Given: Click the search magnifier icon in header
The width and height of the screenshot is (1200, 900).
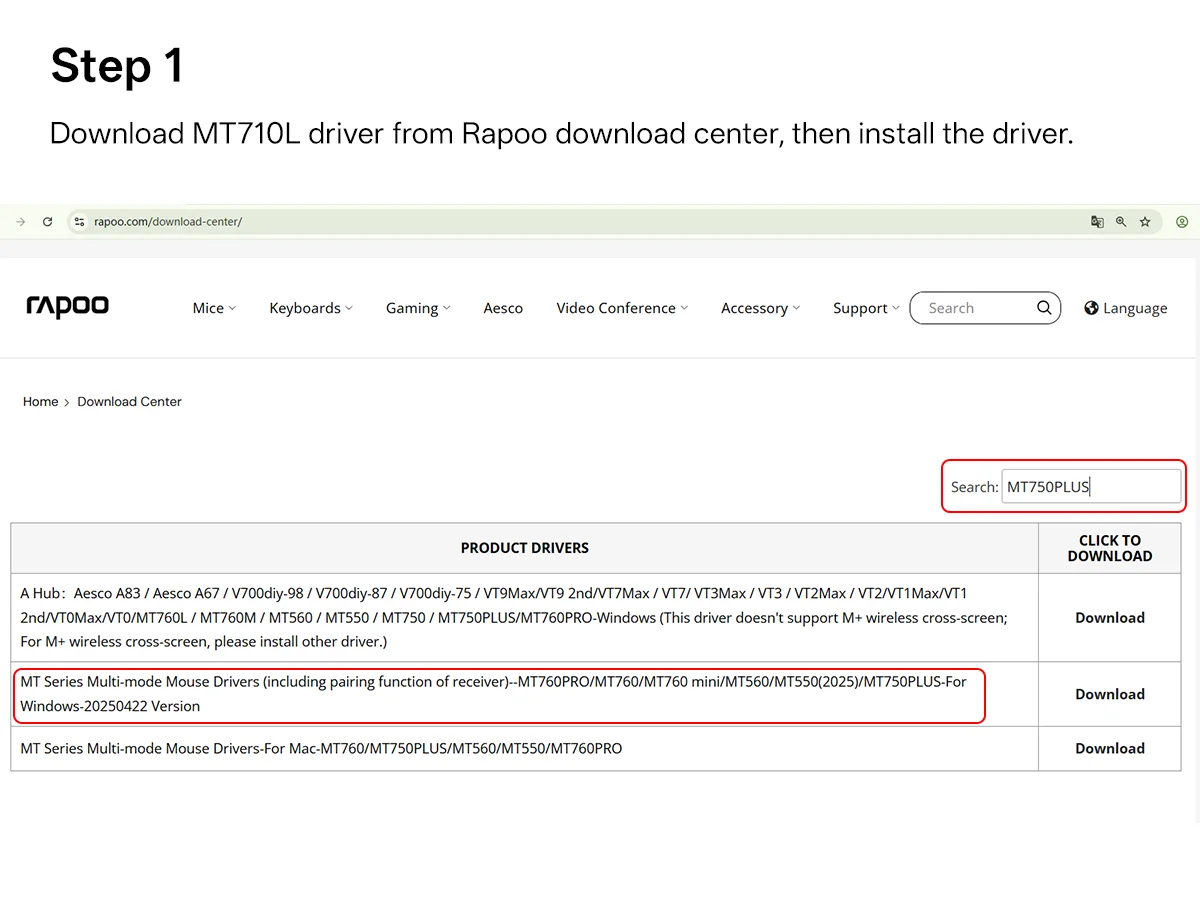Looking at the screenshot, I should (x=1044, y=308).
